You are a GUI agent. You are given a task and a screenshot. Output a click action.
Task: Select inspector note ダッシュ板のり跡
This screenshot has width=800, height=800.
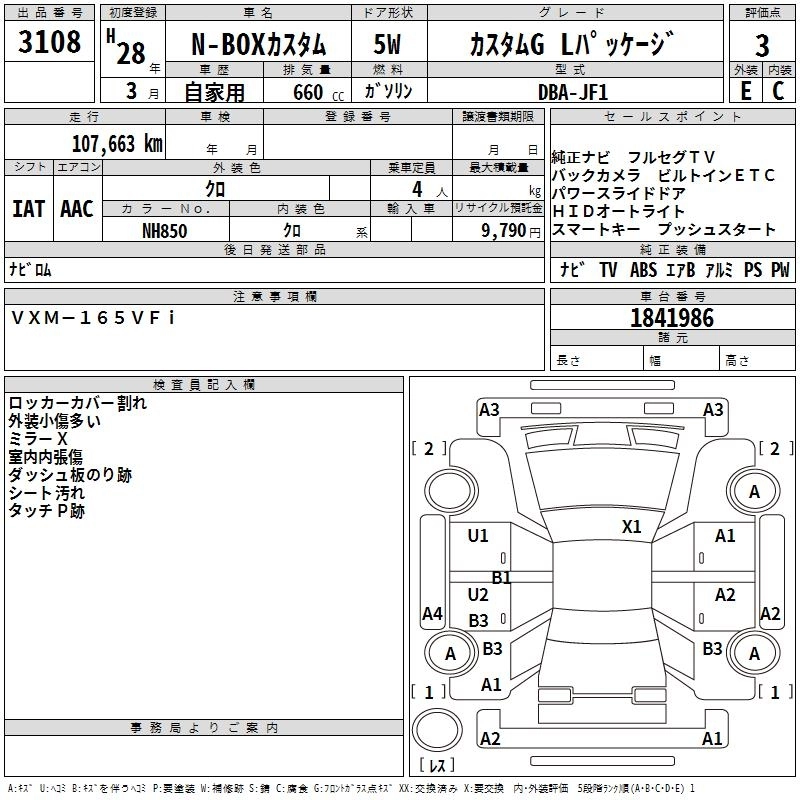[x=70, y=475]
